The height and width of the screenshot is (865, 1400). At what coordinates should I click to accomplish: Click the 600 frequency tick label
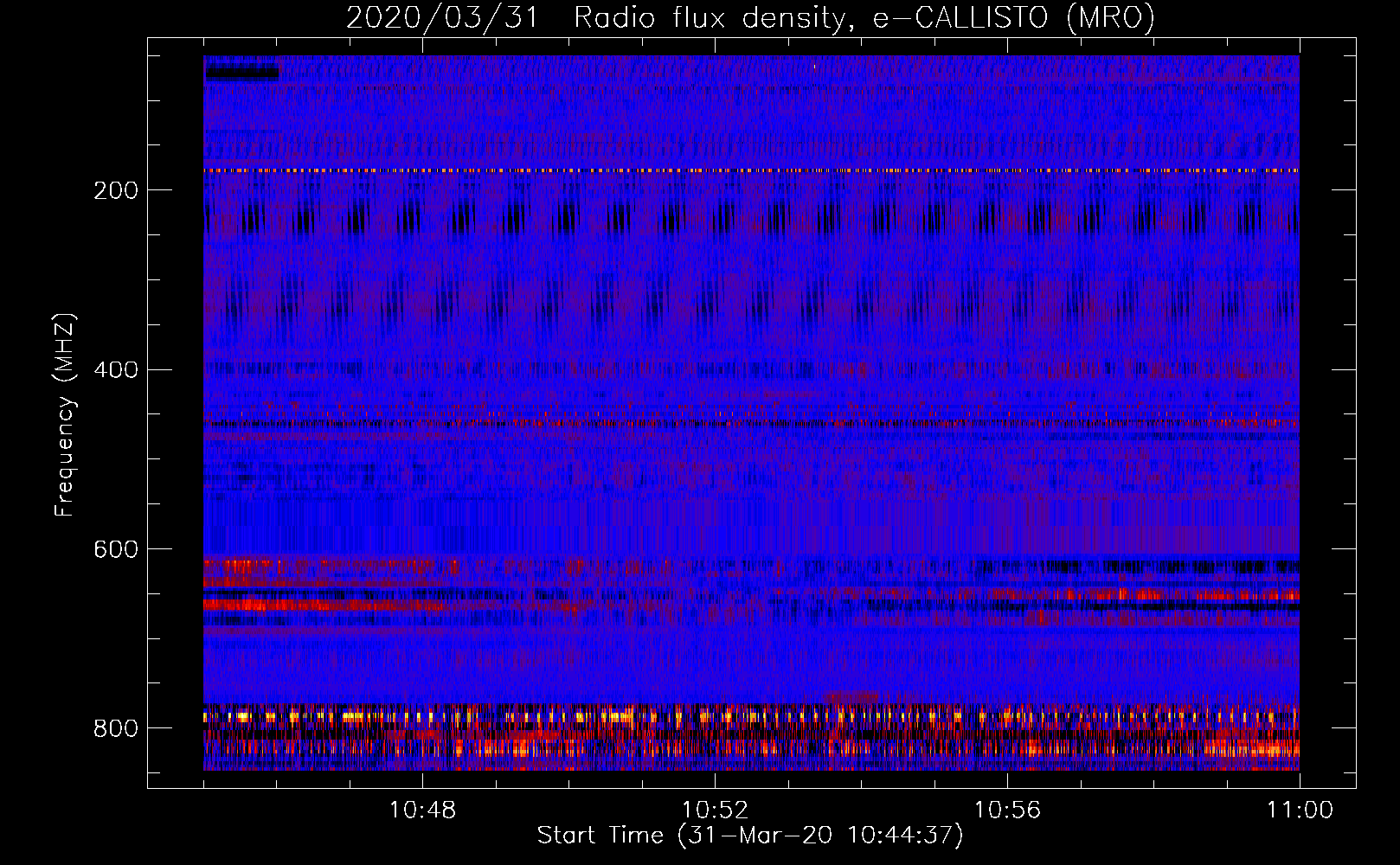click(x=116, y=550)
